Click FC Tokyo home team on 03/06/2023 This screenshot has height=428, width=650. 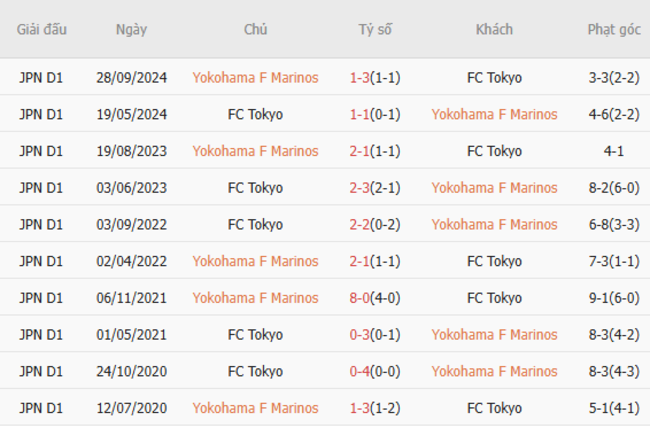click(x=255, y=187)
